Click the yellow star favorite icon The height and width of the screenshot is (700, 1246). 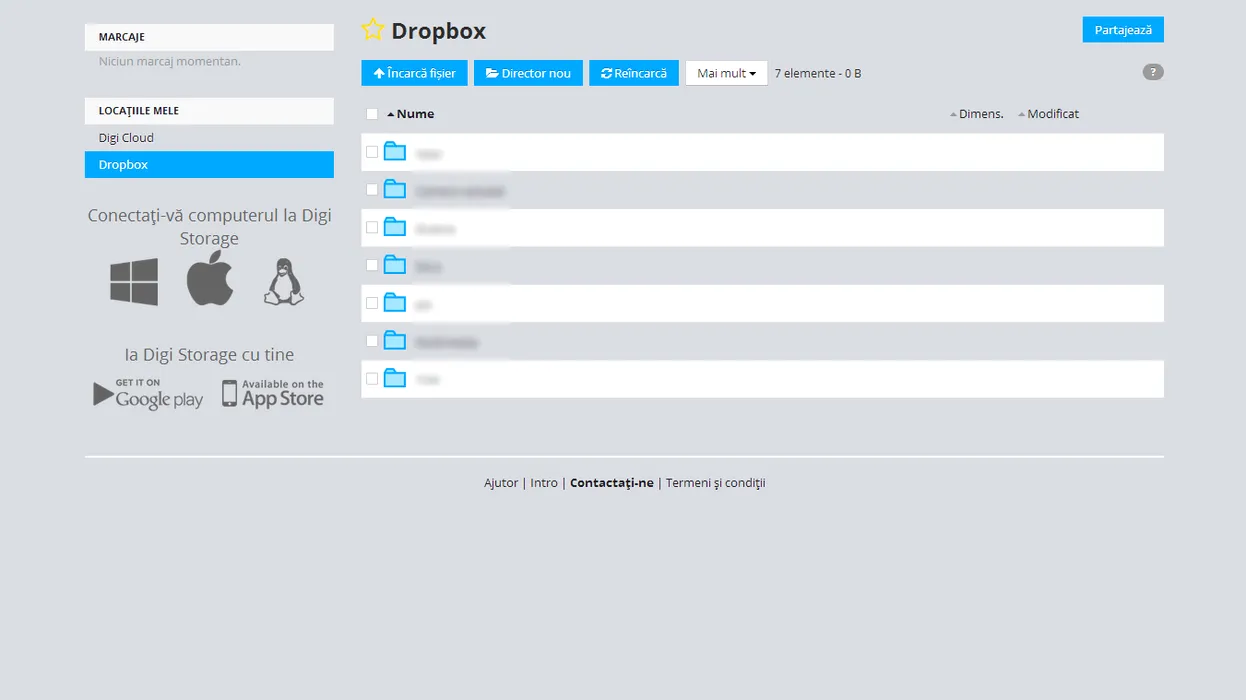click(372, 30)
